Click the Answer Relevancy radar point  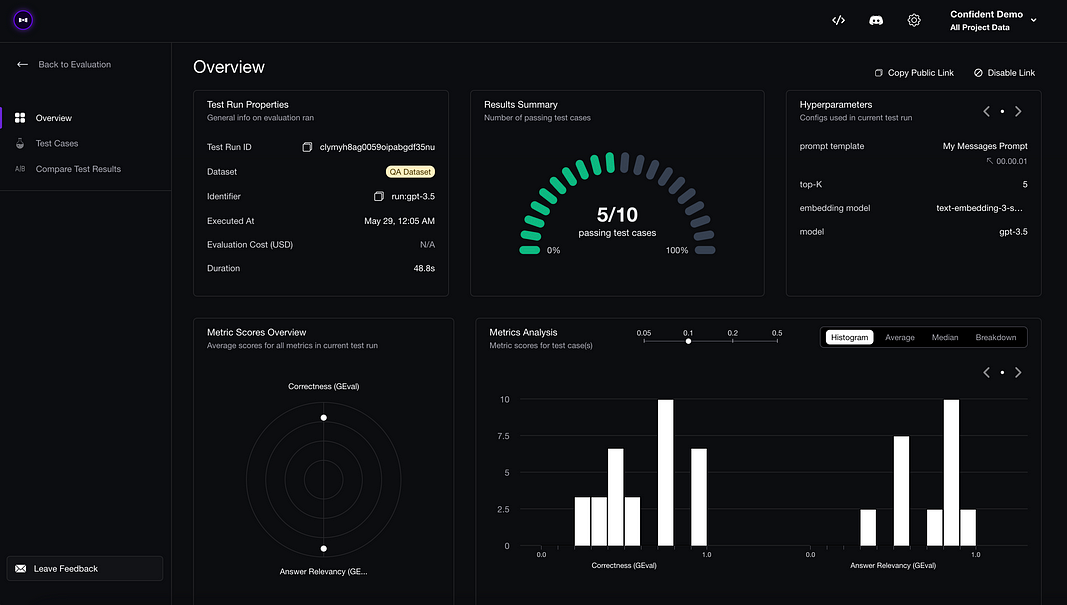(324, 549)
